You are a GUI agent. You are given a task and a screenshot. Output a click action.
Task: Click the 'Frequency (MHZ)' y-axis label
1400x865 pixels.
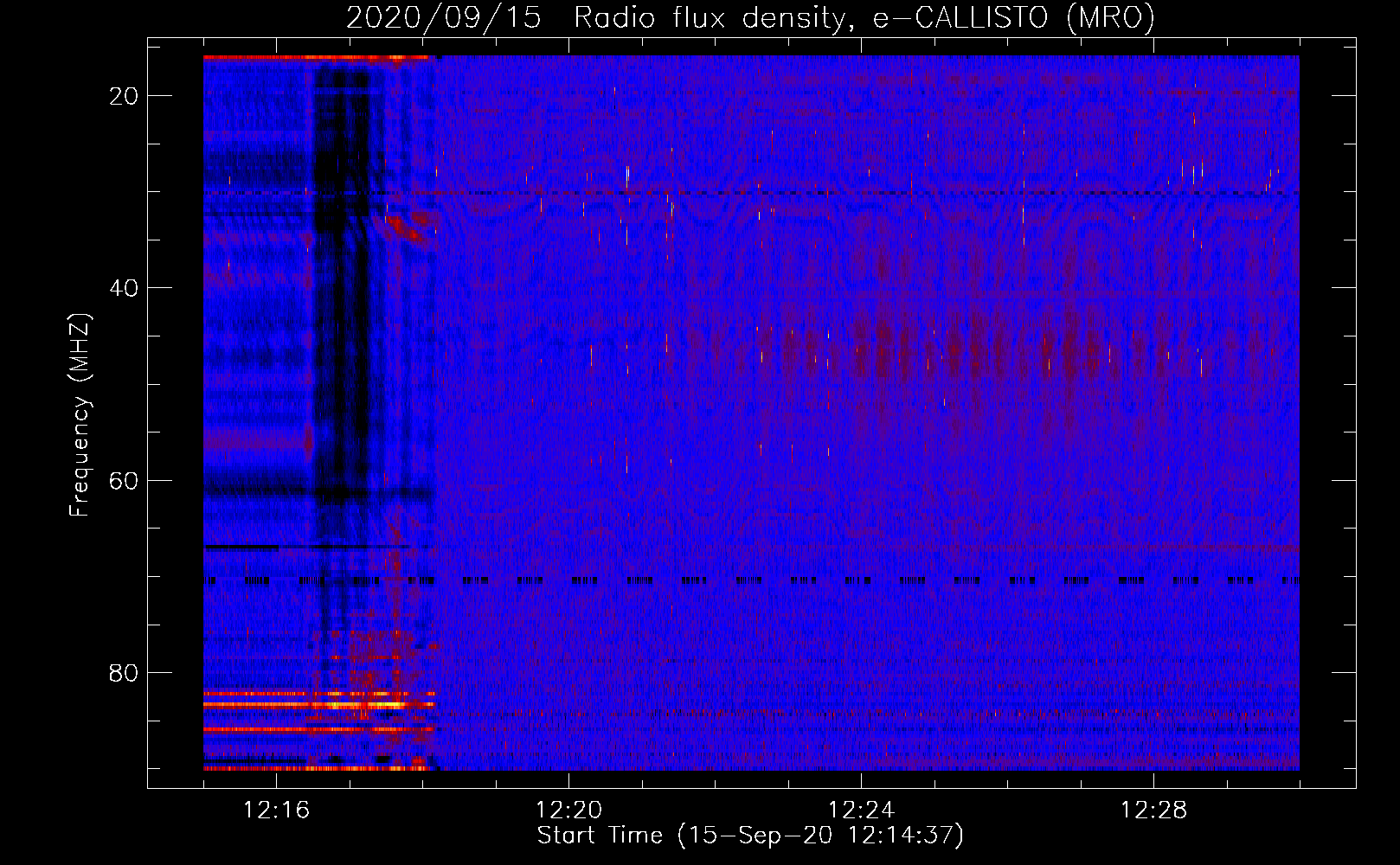(80, 415)
